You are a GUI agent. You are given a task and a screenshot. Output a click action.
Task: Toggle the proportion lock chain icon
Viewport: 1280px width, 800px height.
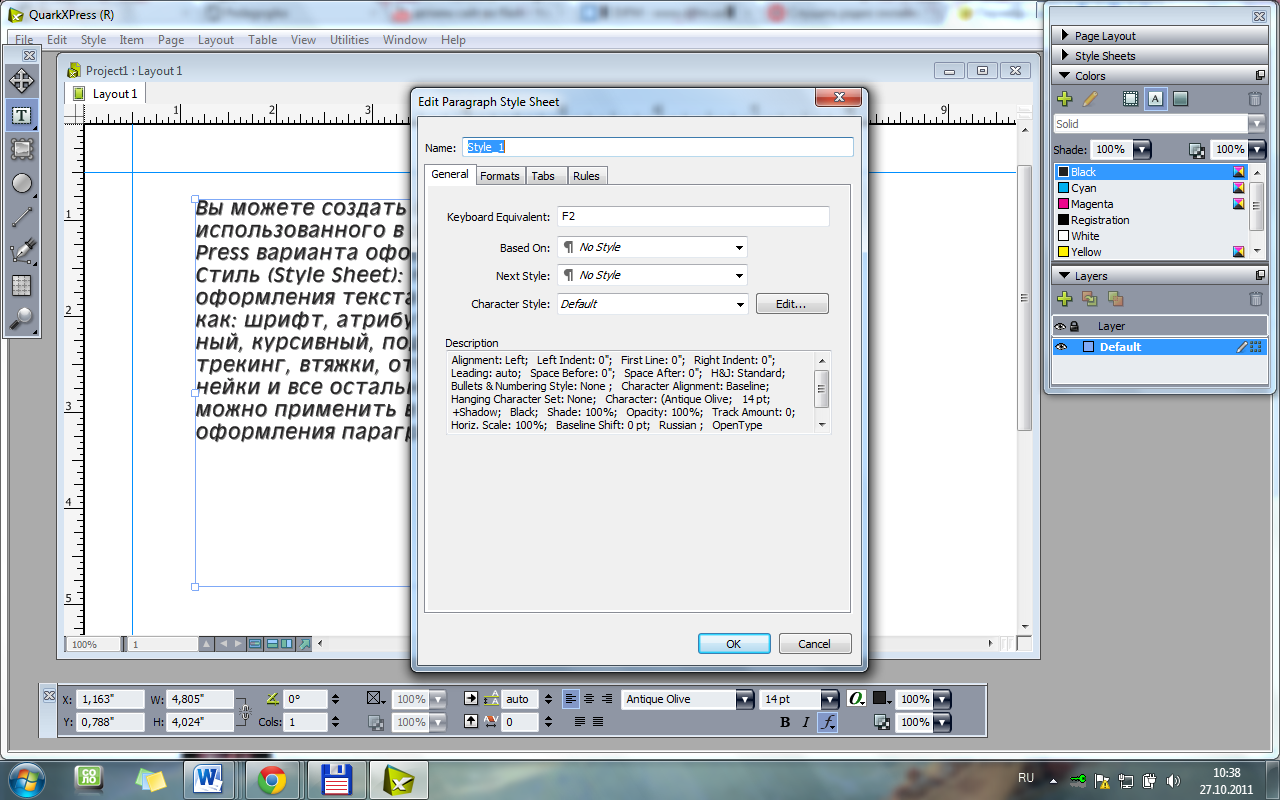point(243,711)
